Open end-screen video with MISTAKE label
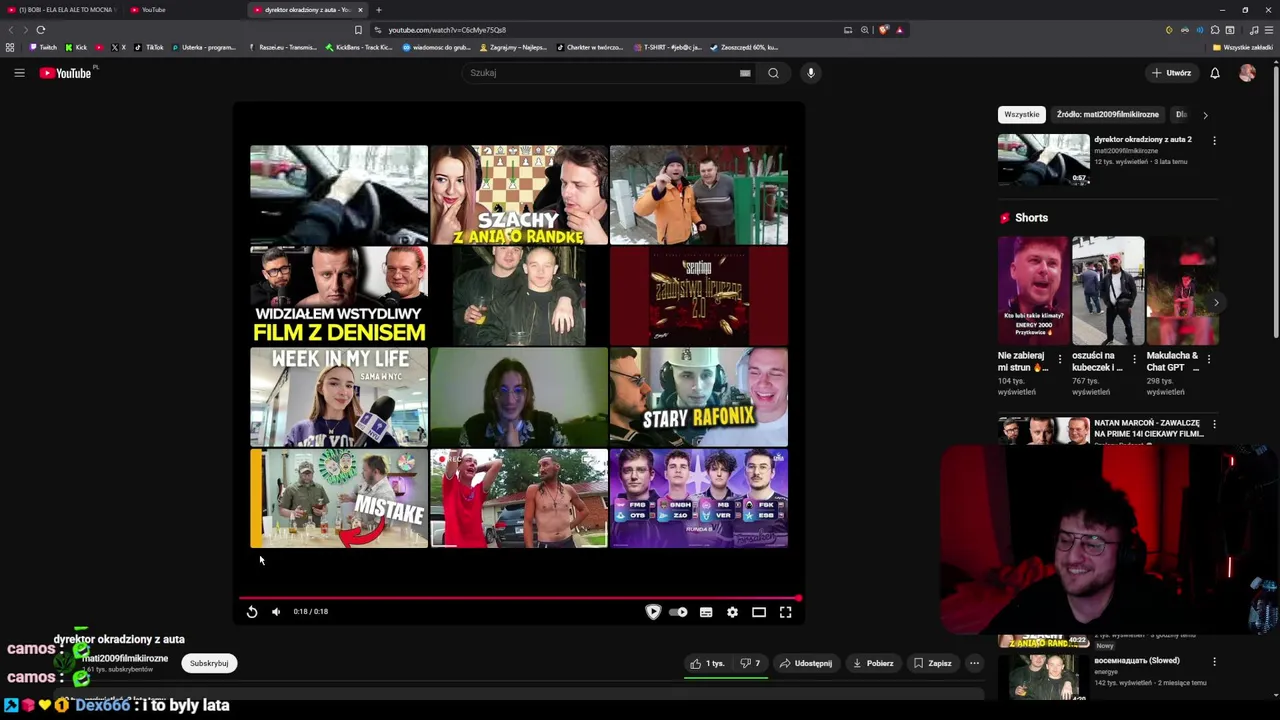Viewport: 1280px width, 720px height. [x=339, y=498]
